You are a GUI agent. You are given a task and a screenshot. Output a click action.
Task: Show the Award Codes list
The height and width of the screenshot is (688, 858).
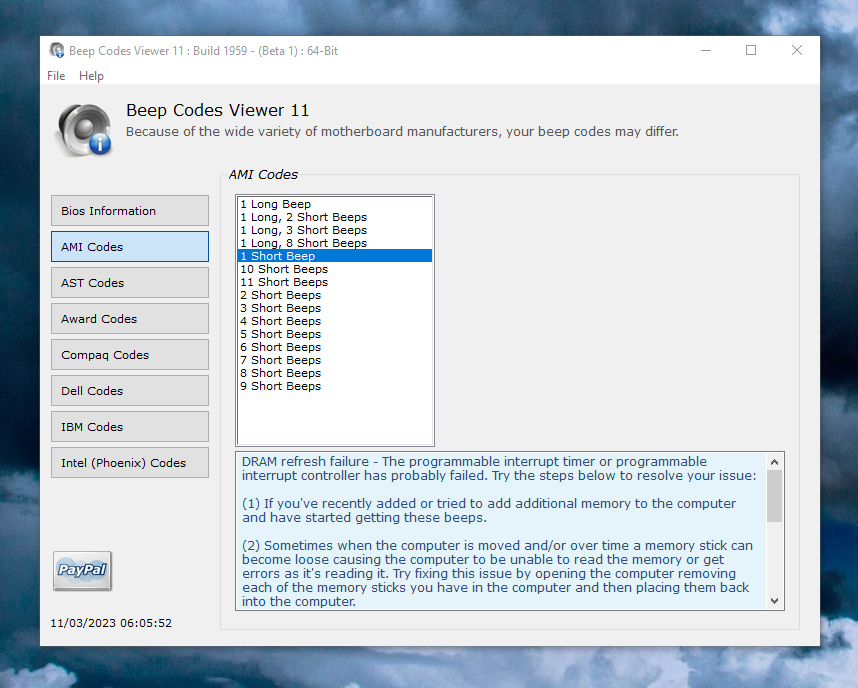[130, 319]
